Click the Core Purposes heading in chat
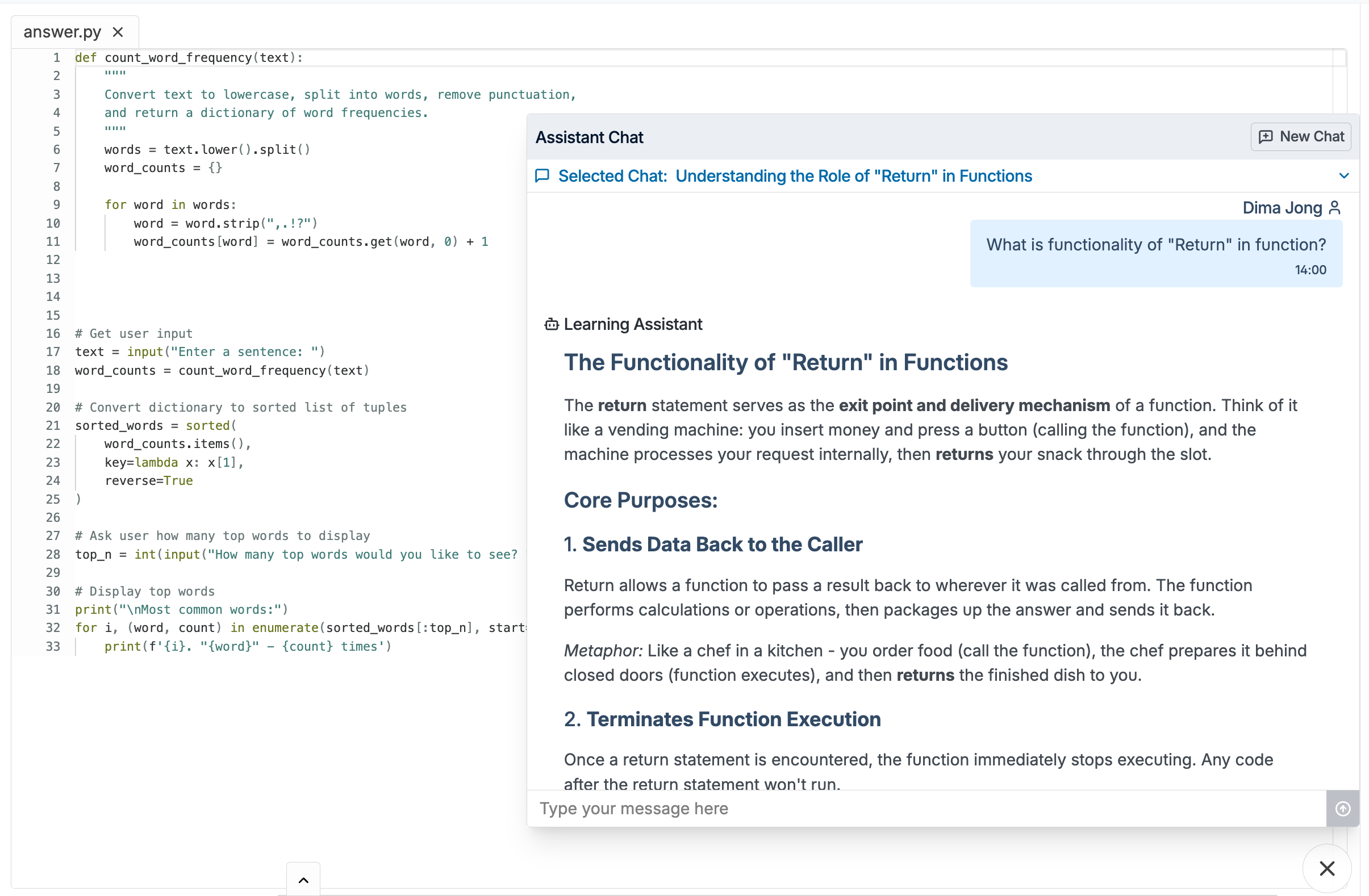This screenshot has width=1369, height=896. click(640, 500)
